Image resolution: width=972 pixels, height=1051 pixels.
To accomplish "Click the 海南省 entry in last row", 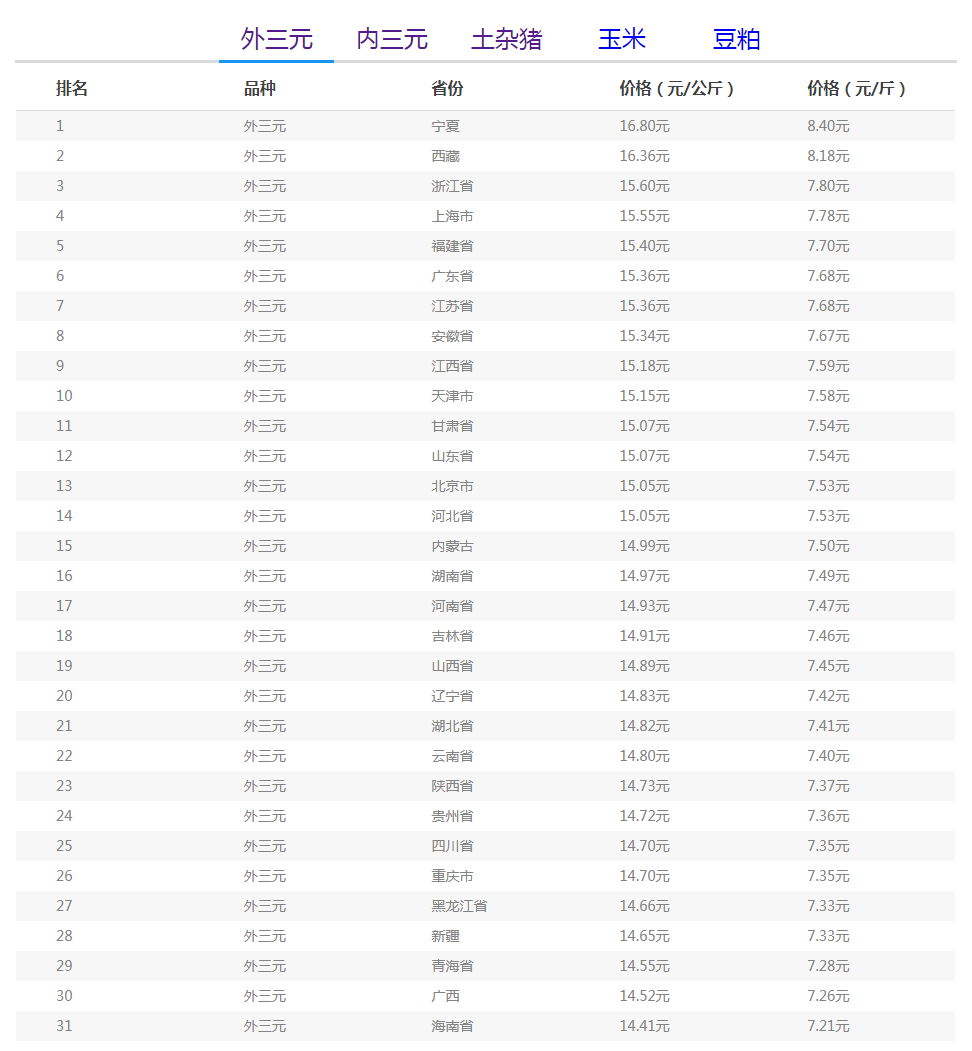I will pyautogui.click(x=452, y=1026).
